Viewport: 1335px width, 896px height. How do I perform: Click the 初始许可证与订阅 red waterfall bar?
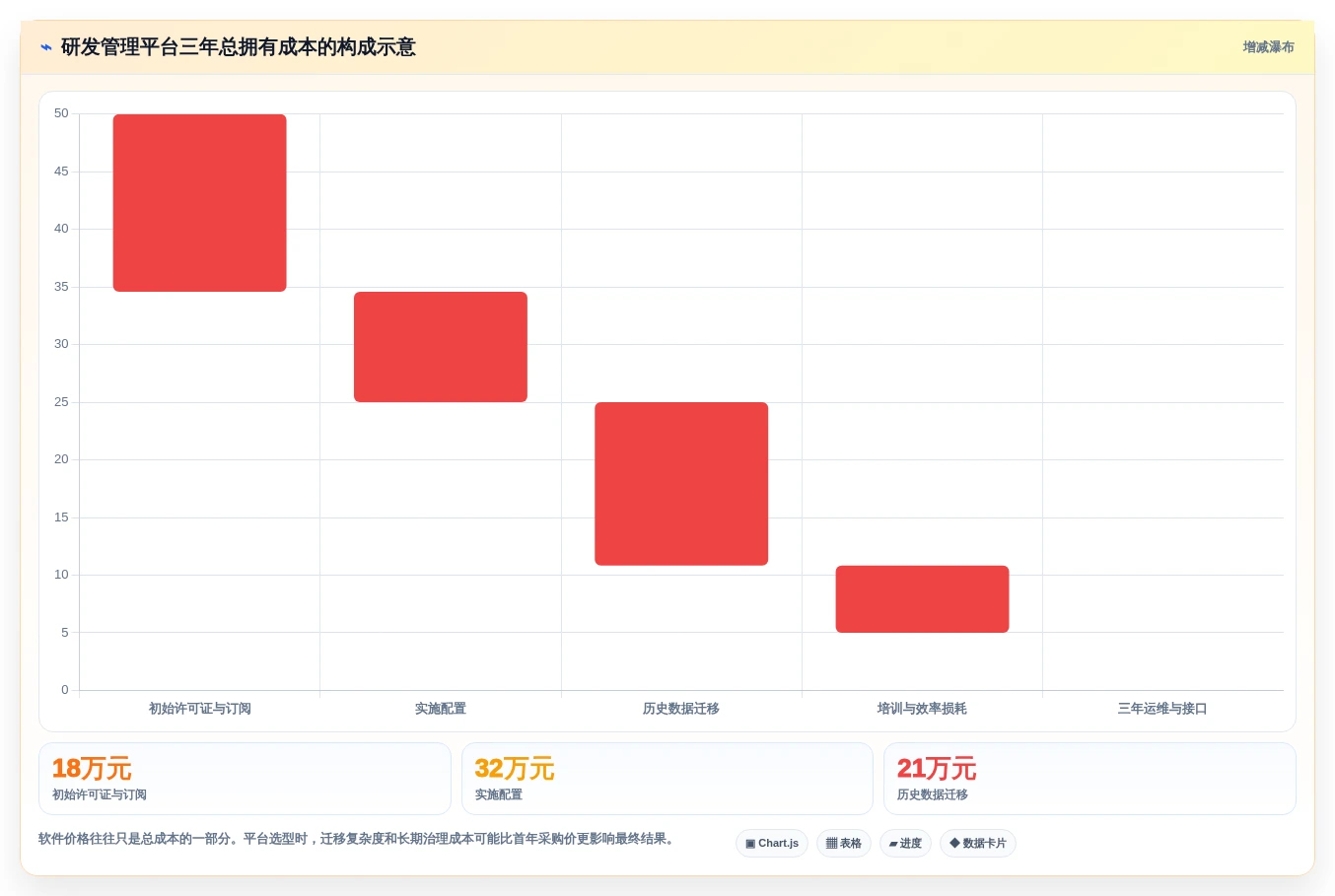(x=200, y=203)
